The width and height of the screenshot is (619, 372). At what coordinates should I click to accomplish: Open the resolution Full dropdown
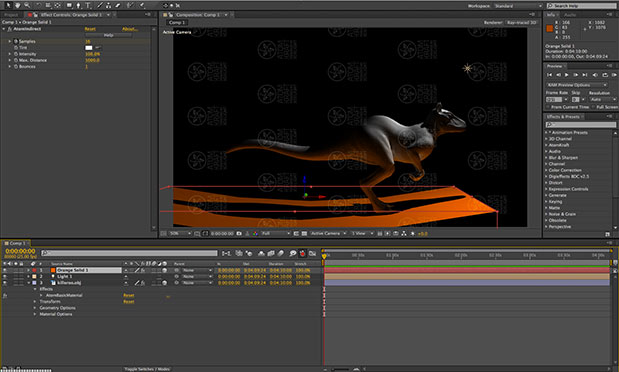point(276,233)
